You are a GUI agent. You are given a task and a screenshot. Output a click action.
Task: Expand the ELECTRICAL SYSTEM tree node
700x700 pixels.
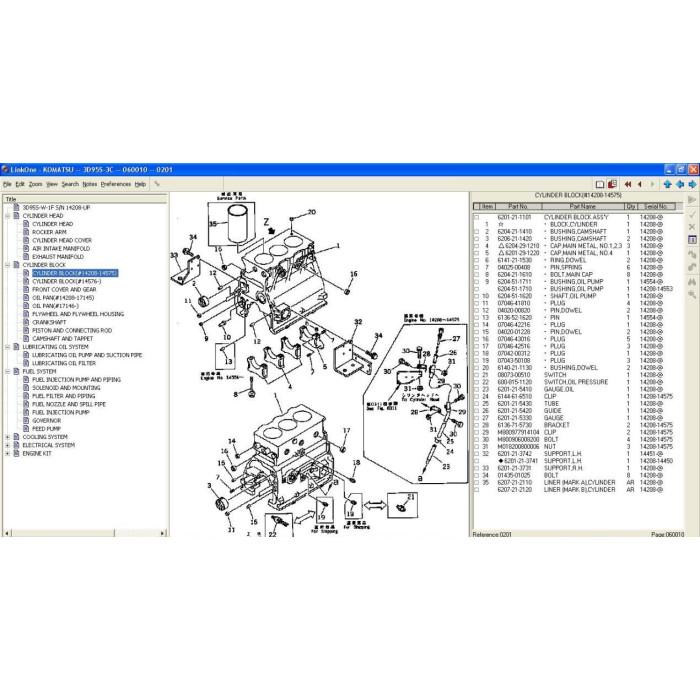(7, 445)
